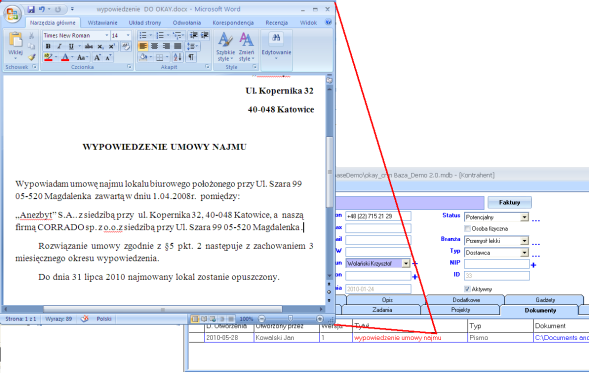This screenshot has height=373, width=589.
Task: Shrink the font size
Action: [108, 57]
